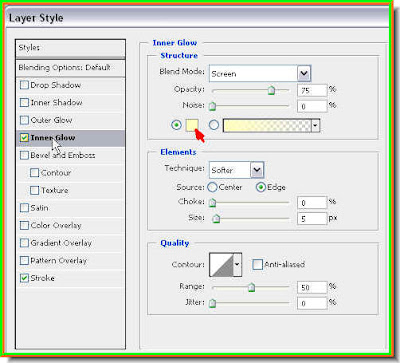Tick the Bevel and Emboss checkbox
The width and height of the screenshot is (400, 363).
tap(24, 155)
